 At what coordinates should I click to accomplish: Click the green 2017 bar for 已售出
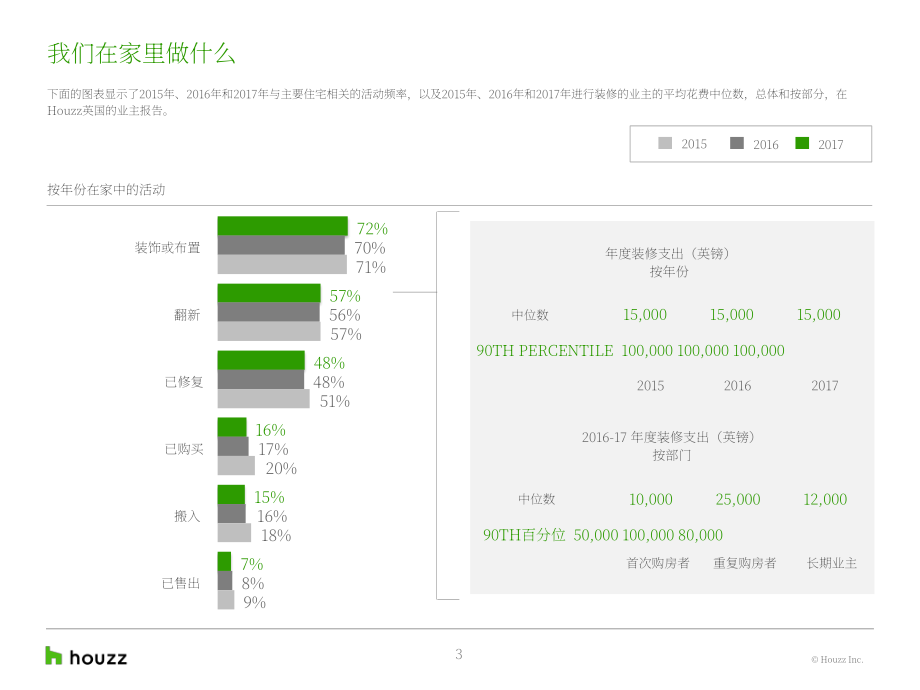(224, 562)
